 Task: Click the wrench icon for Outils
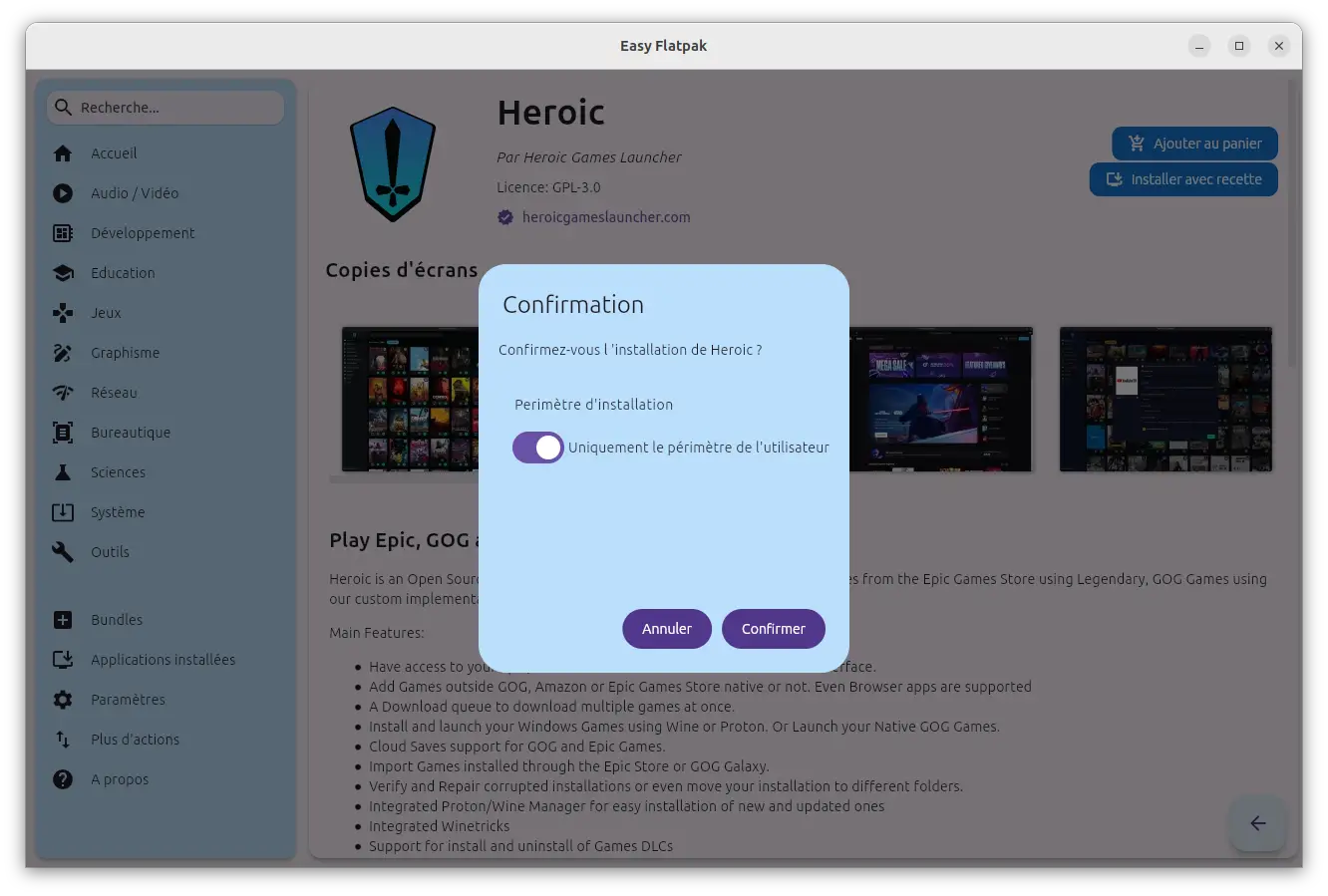[x=63, y=552]
